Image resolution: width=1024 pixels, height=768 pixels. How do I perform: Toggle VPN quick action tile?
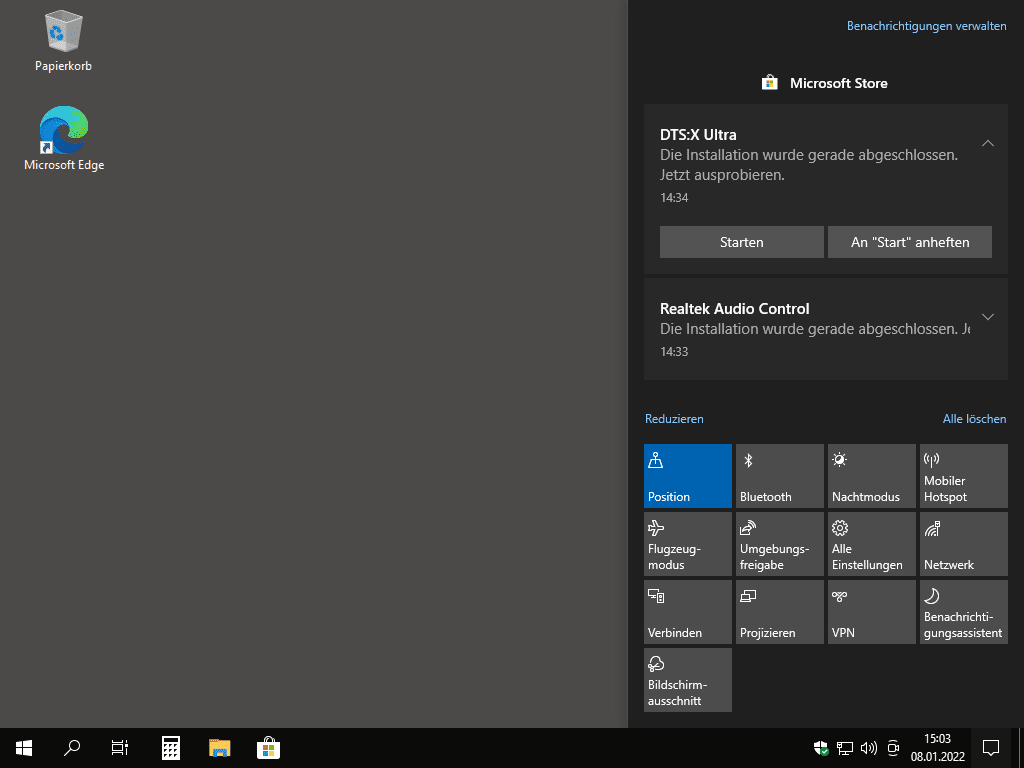(x=872, y=612)
